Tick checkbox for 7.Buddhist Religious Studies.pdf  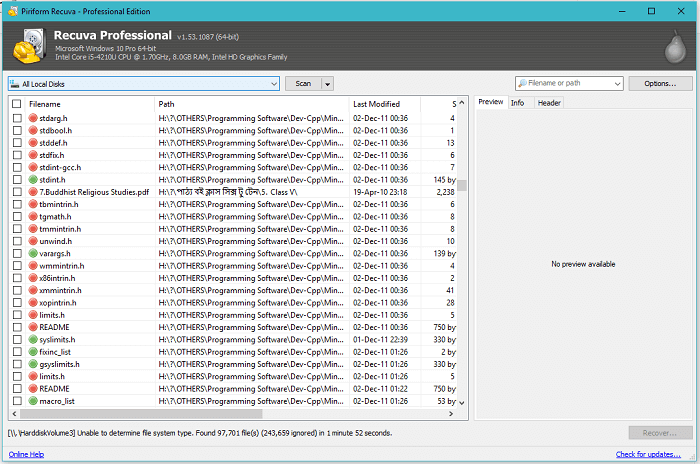coord(17,192)
